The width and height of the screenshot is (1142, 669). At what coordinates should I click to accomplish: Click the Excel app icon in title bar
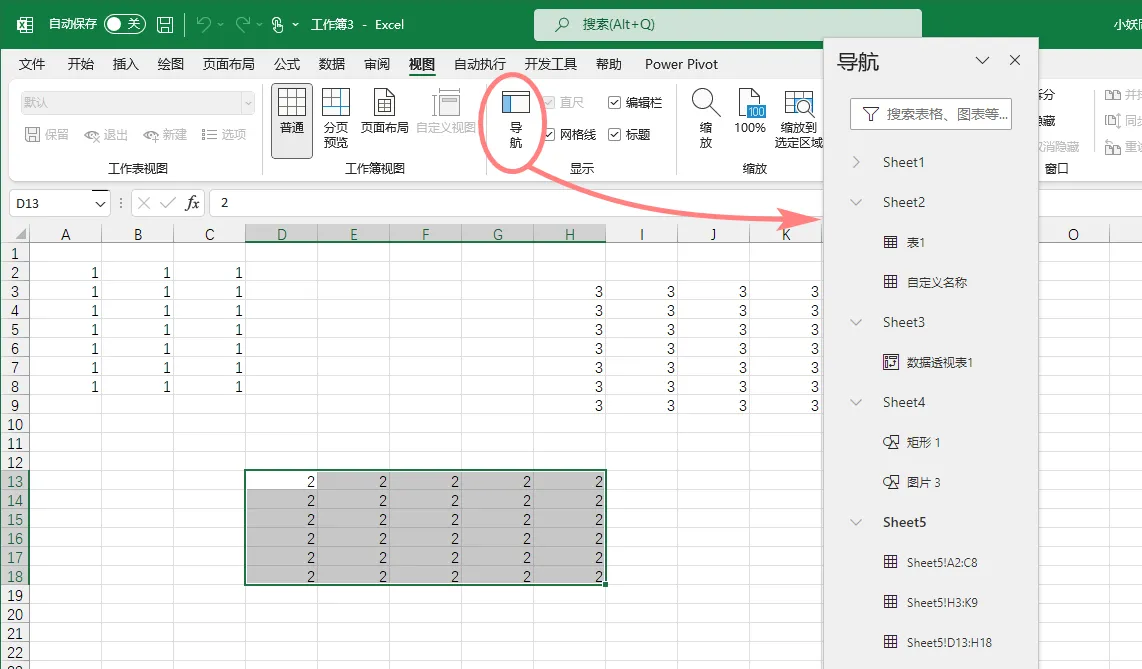click(x=25, y=25)
